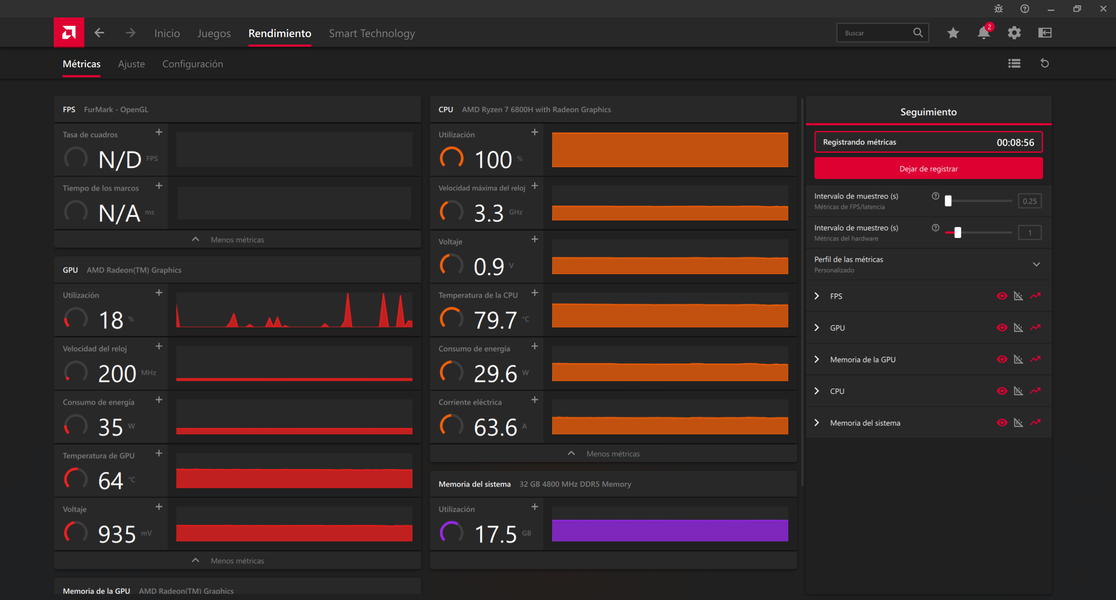Click the Smart Technology link

click(x=371, y=33)
